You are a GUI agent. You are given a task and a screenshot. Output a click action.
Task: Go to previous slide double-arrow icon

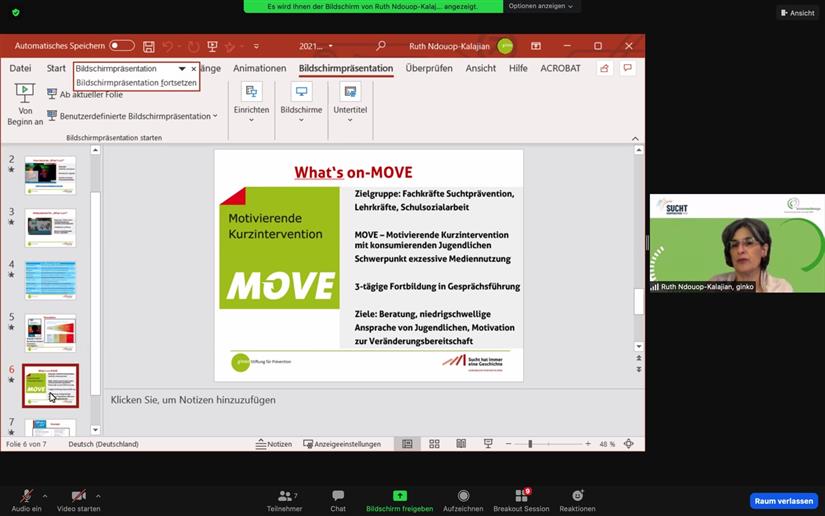click(x=639, y=358)
